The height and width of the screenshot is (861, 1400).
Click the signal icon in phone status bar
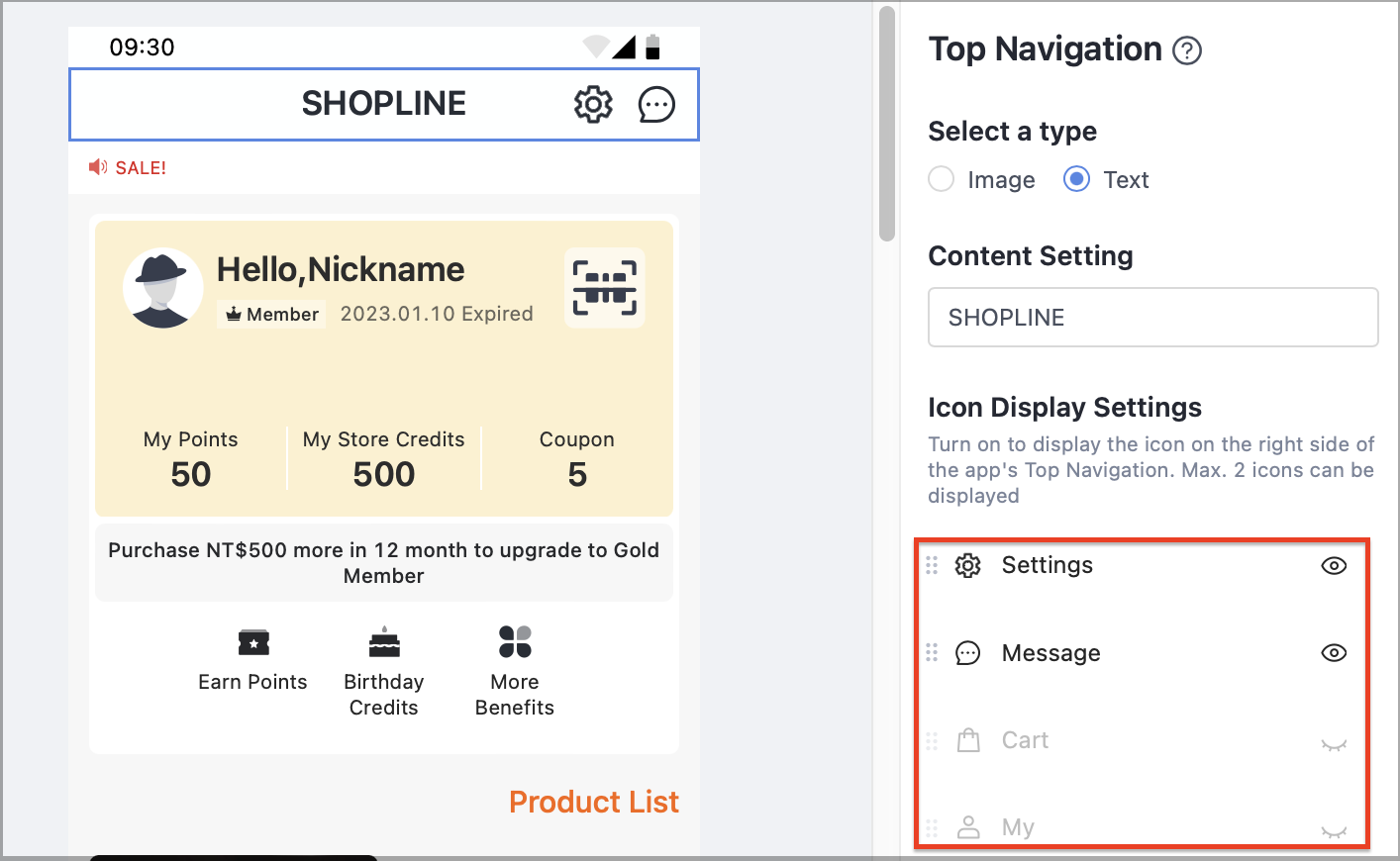[624, 47]
